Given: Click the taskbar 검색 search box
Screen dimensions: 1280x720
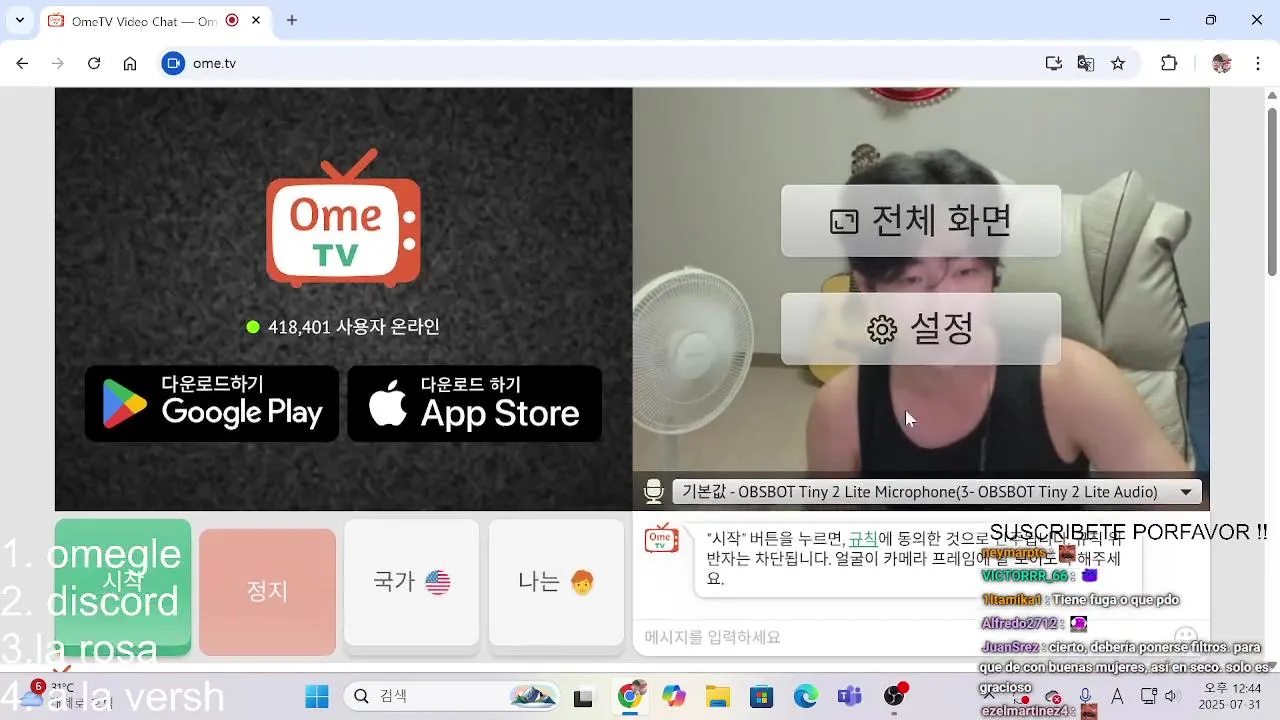Looking at the screenshot, I should (452, 696).
